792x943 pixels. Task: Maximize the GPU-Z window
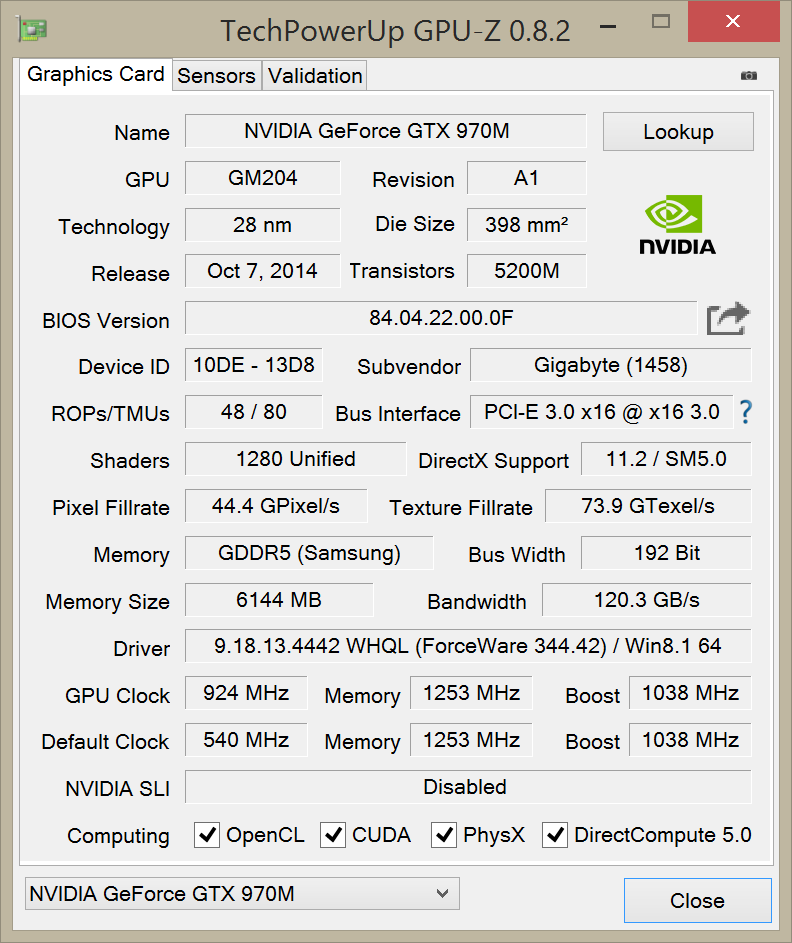(661, 22)
